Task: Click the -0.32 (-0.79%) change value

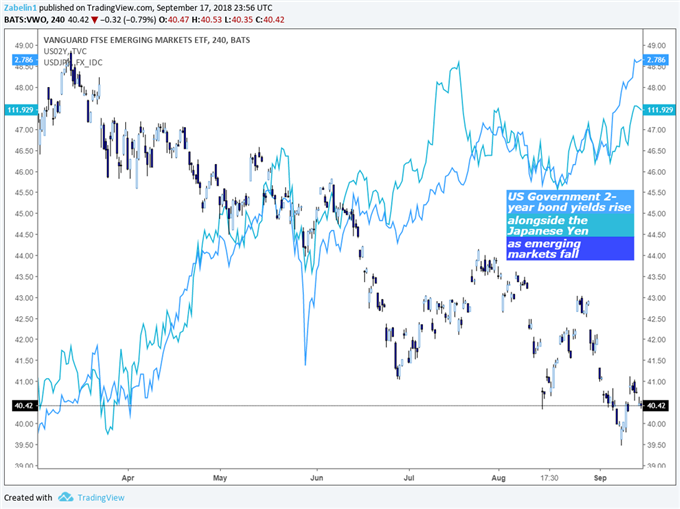Action: pos(128,20)
